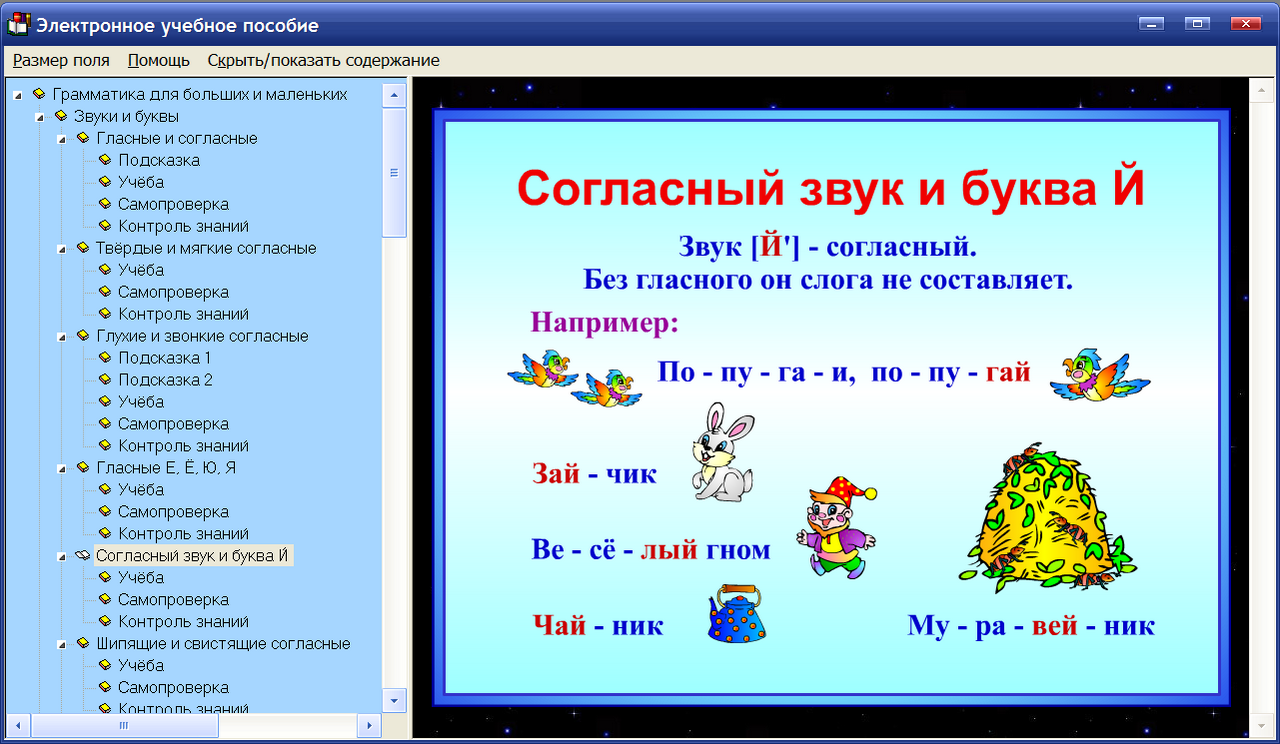Click the tag icon beside "Подсказка 2"
This screenshot has width=1280, height=744.
(104, 379)
